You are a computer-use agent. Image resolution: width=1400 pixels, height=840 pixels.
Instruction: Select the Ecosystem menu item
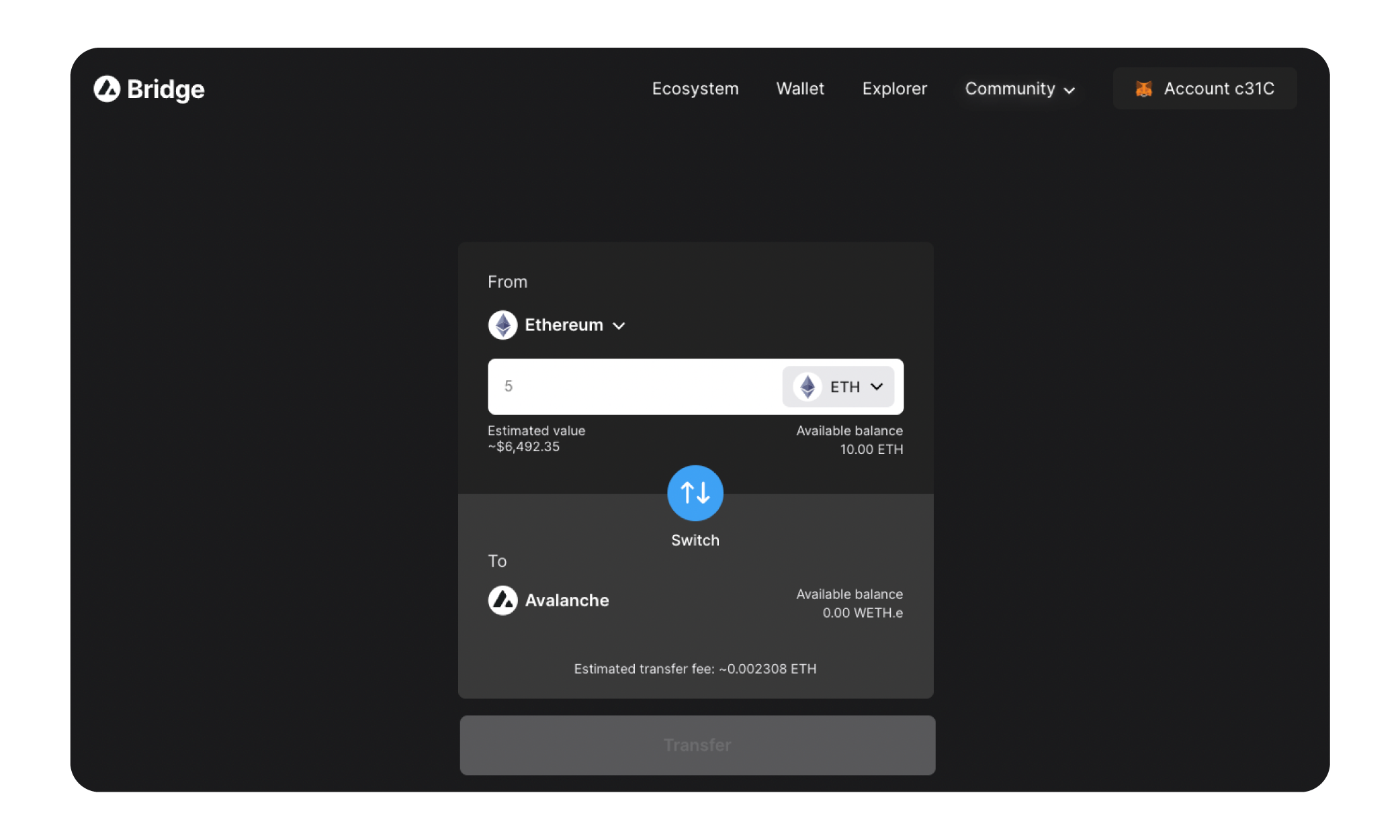click(x=695, y=89)
